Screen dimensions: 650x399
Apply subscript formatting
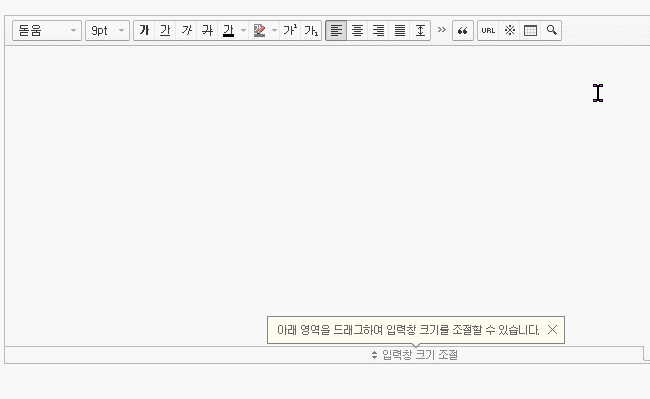311,31
